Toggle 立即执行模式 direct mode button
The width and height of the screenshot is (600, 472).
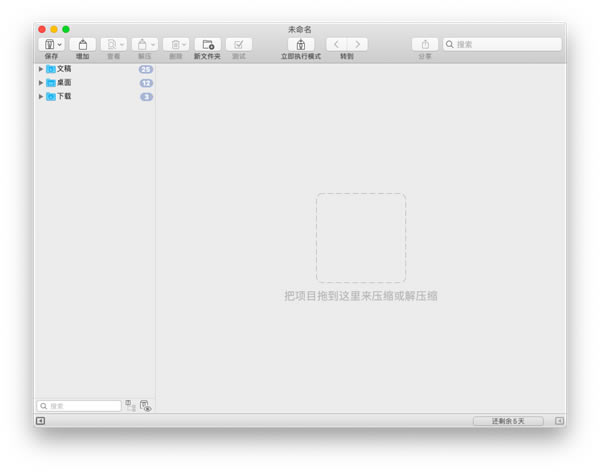301,44
